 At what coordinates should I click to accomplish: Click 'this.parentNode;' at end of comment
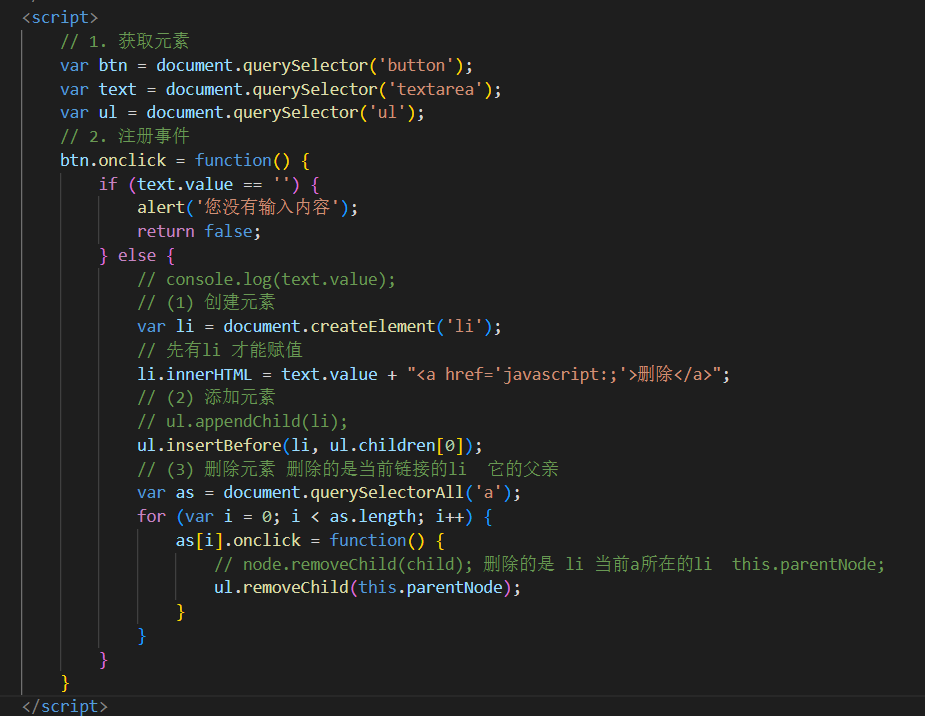tap(808, 564)
